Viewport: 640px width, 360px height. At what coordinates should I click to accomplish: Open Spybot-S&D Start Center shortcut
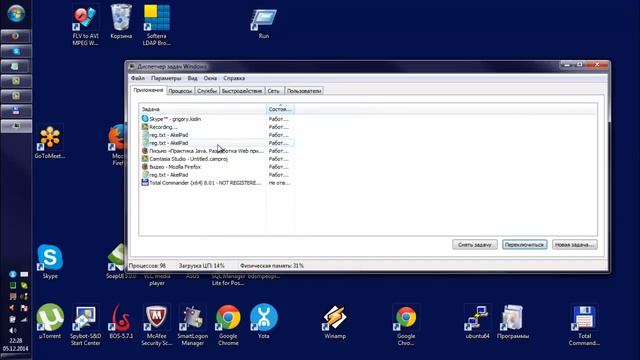(x=85, y=325)
